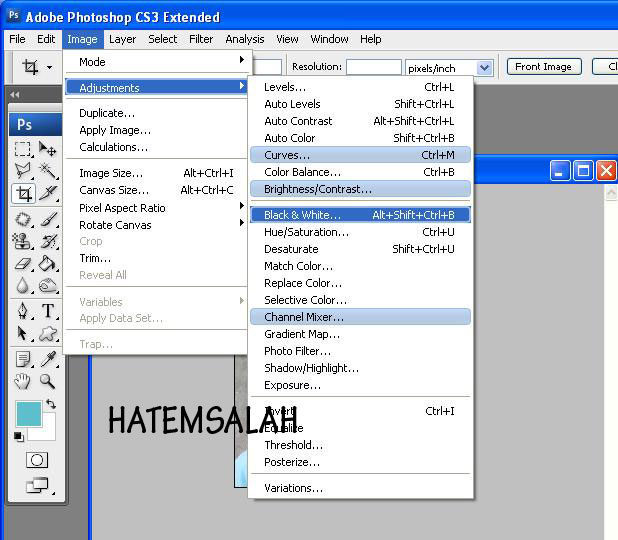Choose Desaturate from the submenu
The width and height of the screenshot is (618, 540).
pyautogui.click(x=360, y=249)
